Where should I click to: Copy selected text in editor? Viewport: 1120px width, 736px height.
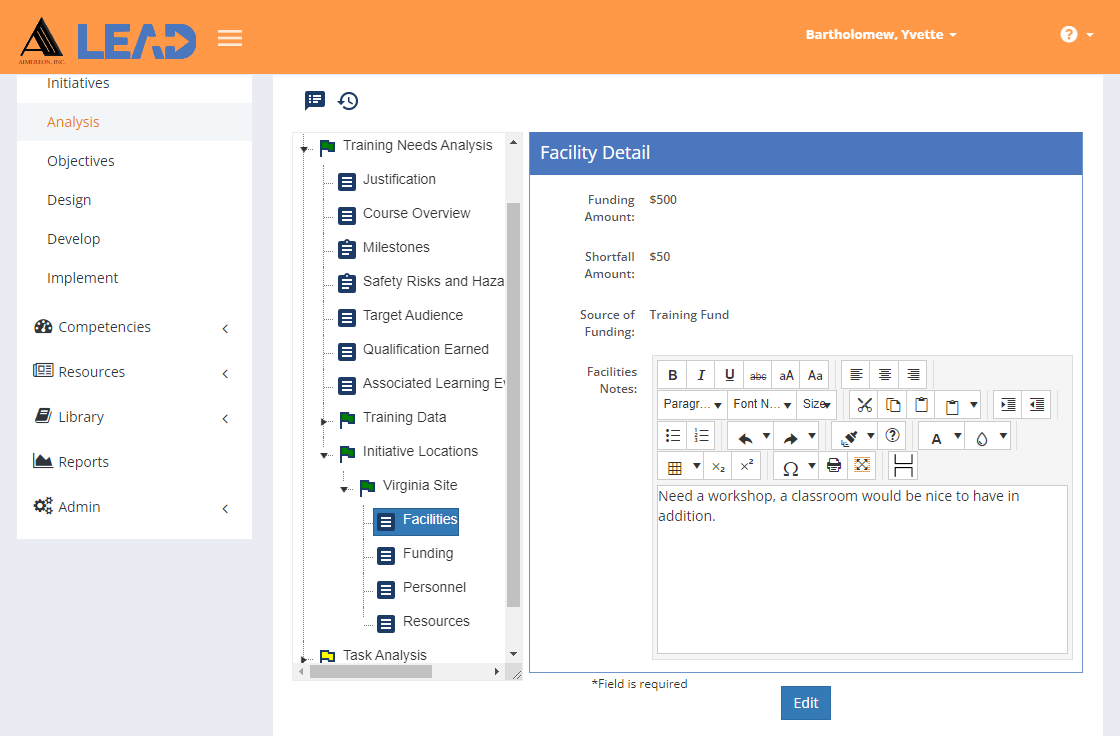tap(893, 405)
